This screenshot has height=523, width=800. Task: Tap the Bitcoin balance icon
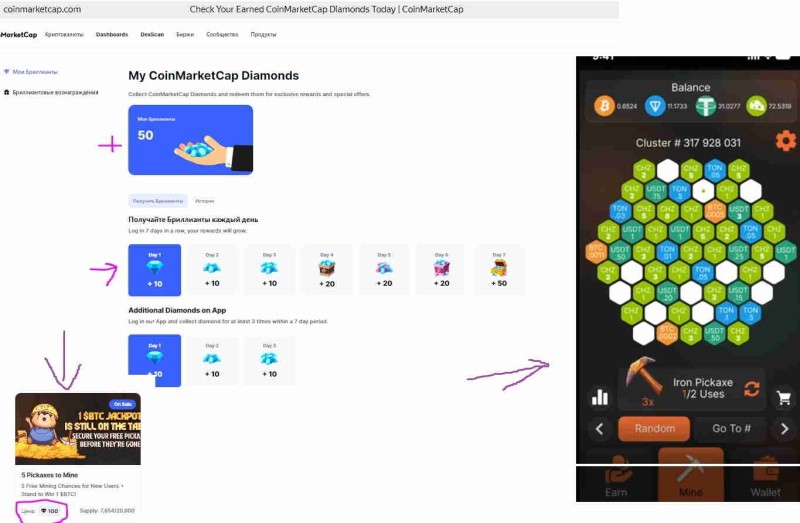coord(604,106)
